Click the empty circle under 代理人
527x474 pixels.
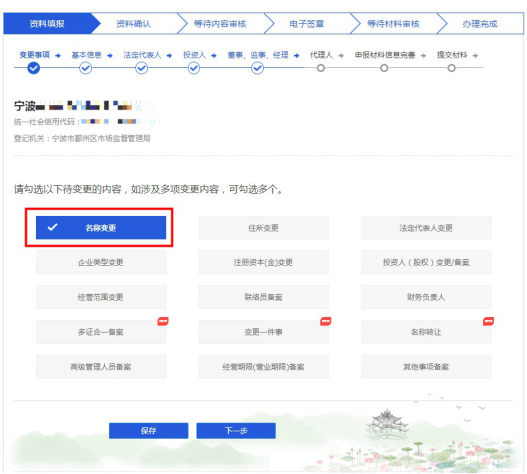point(321,68)
